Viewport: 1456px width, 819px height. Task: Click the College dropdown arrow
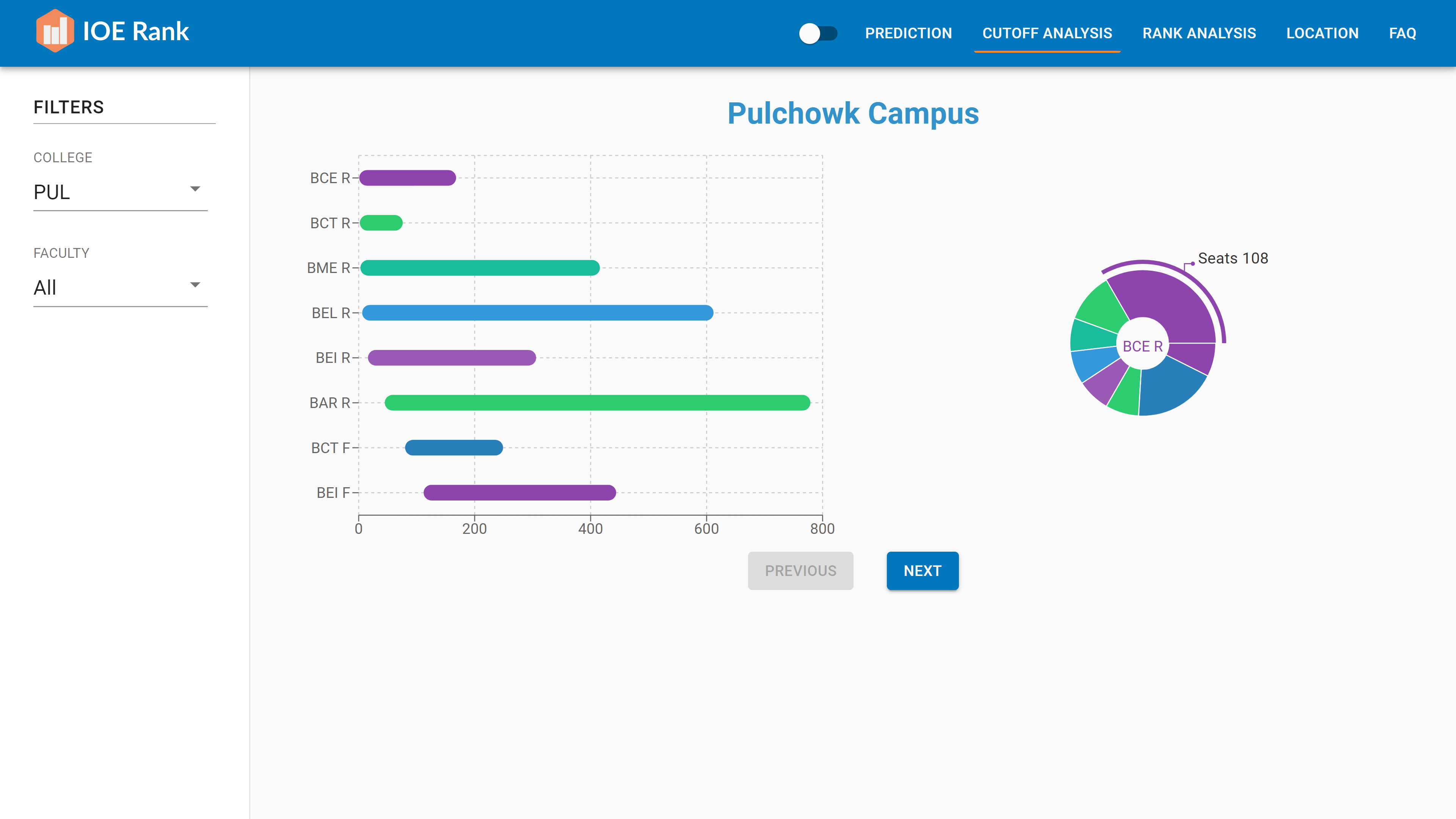[x=195, y=189]
